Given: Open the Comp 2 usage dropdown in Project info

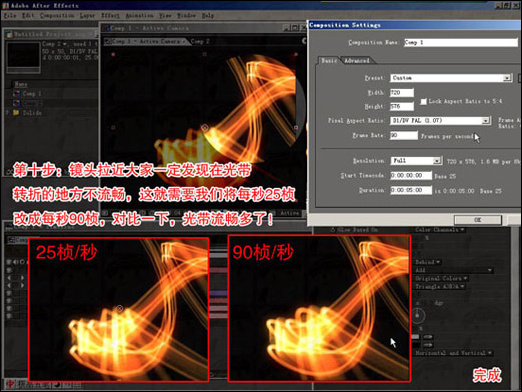Looking at the screenshot, I should pyautogui.click(x=65, y=44).
